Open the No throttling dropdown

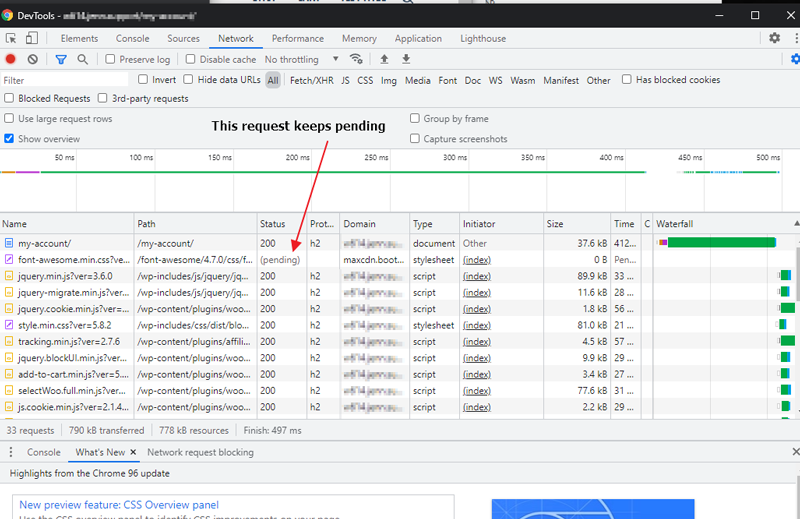(x=302, y=59)
